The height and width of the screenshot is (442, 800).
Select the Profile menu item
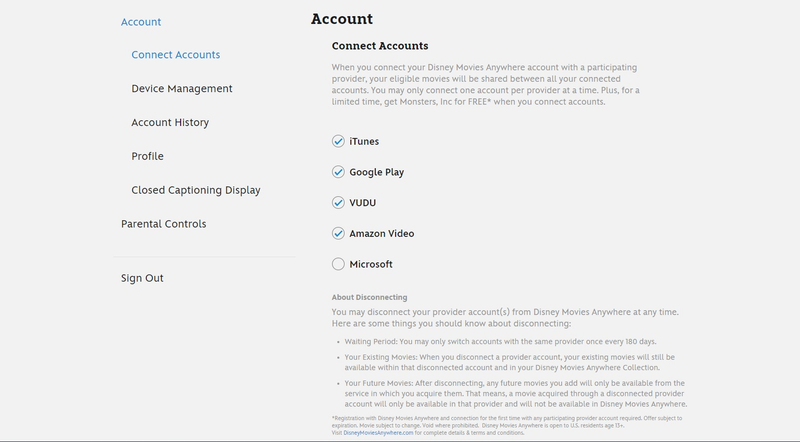point(147,156)
